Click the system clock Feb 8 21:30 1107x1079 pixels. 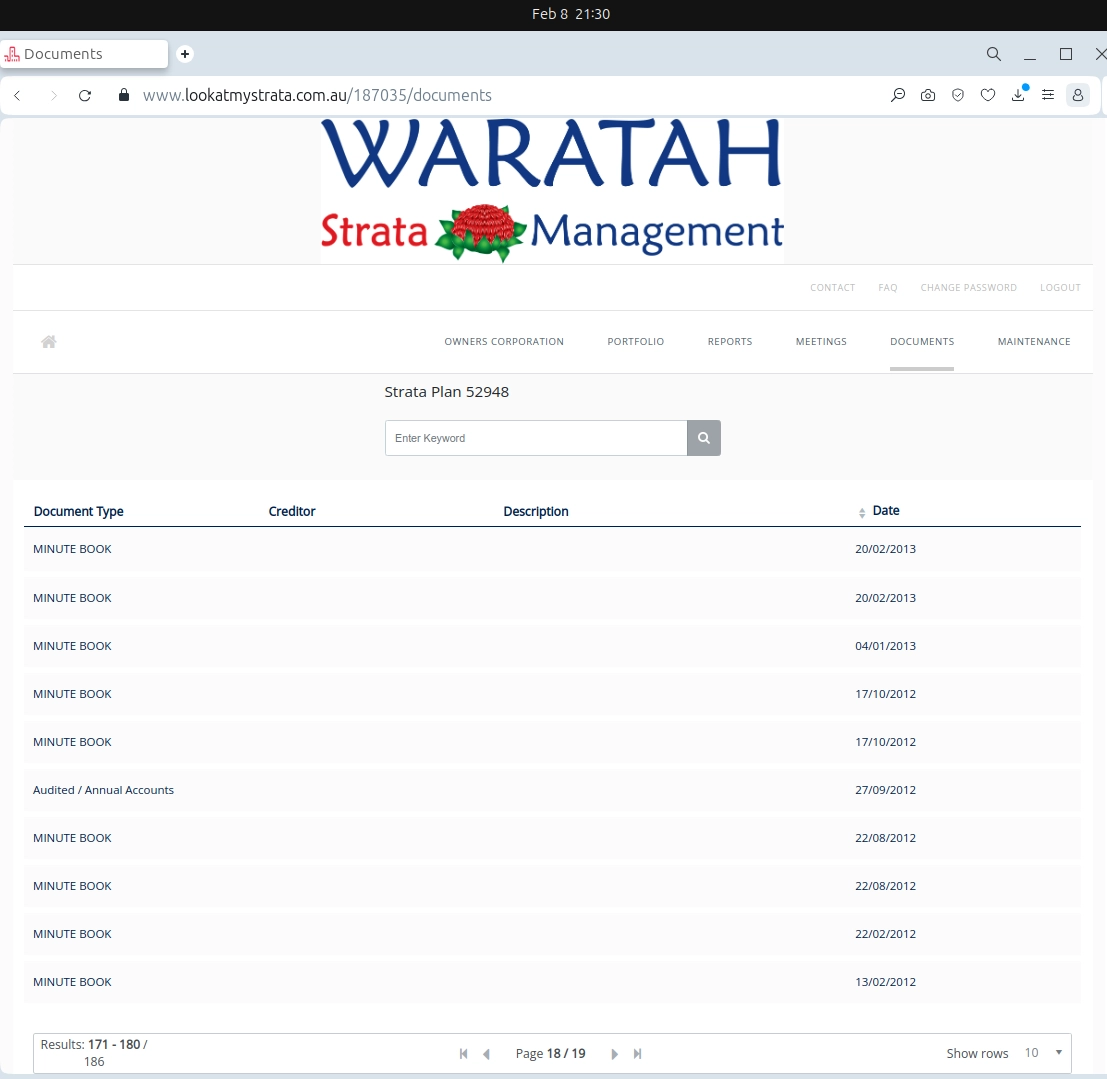570,14
